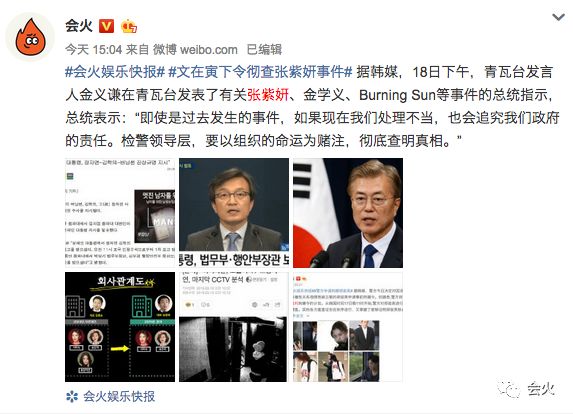573x414 pixels.
Task: Click the red 张紫妍 keyword link
Action: point(268,95)
